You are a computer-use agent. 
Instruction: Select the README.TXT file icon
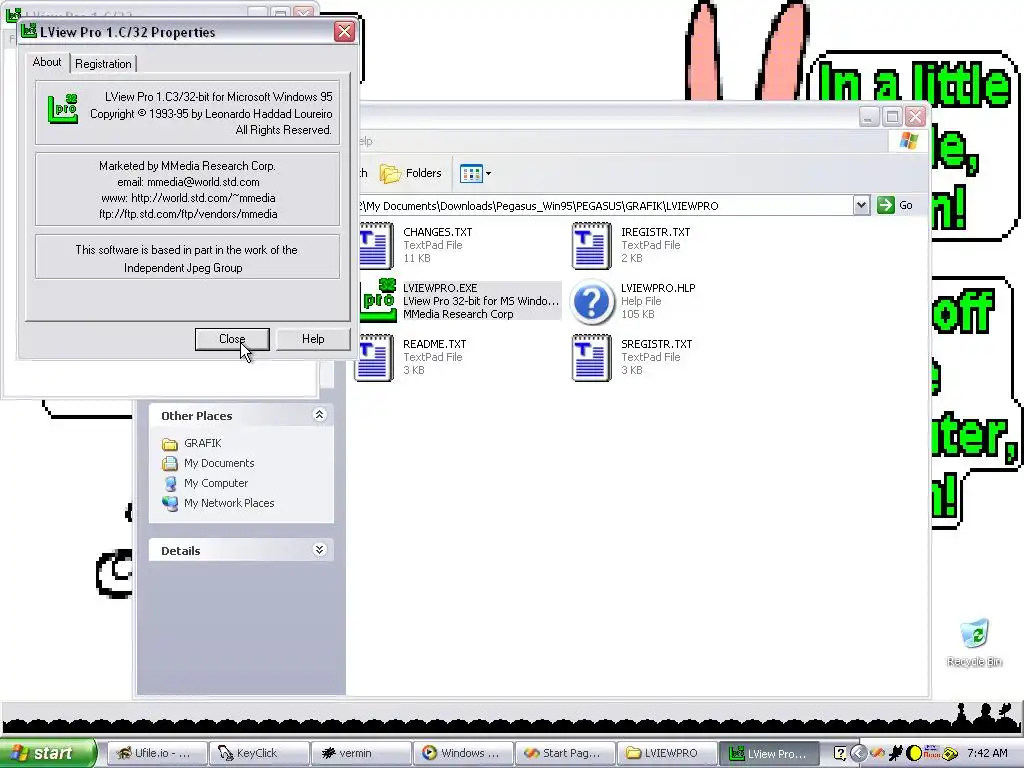click(374, 357)
